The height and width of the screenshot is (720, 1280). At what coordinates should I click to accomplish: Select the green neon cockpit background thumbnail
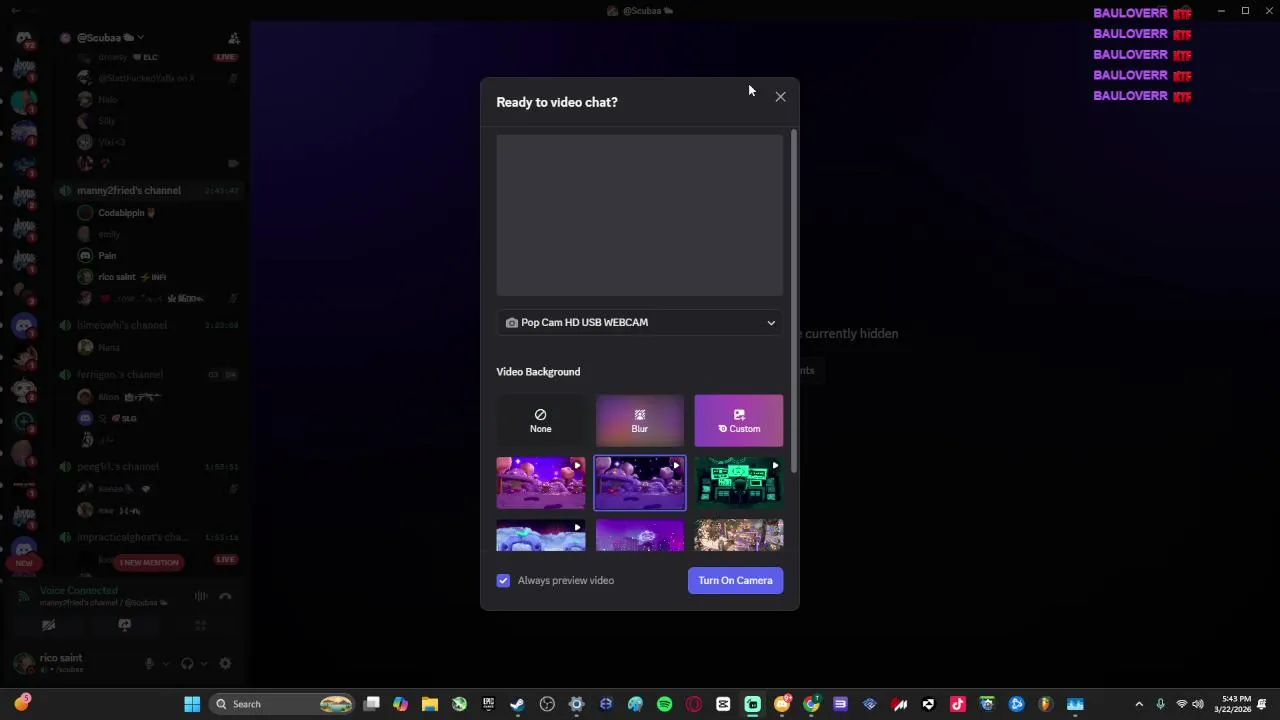click(x=739, y=483)
